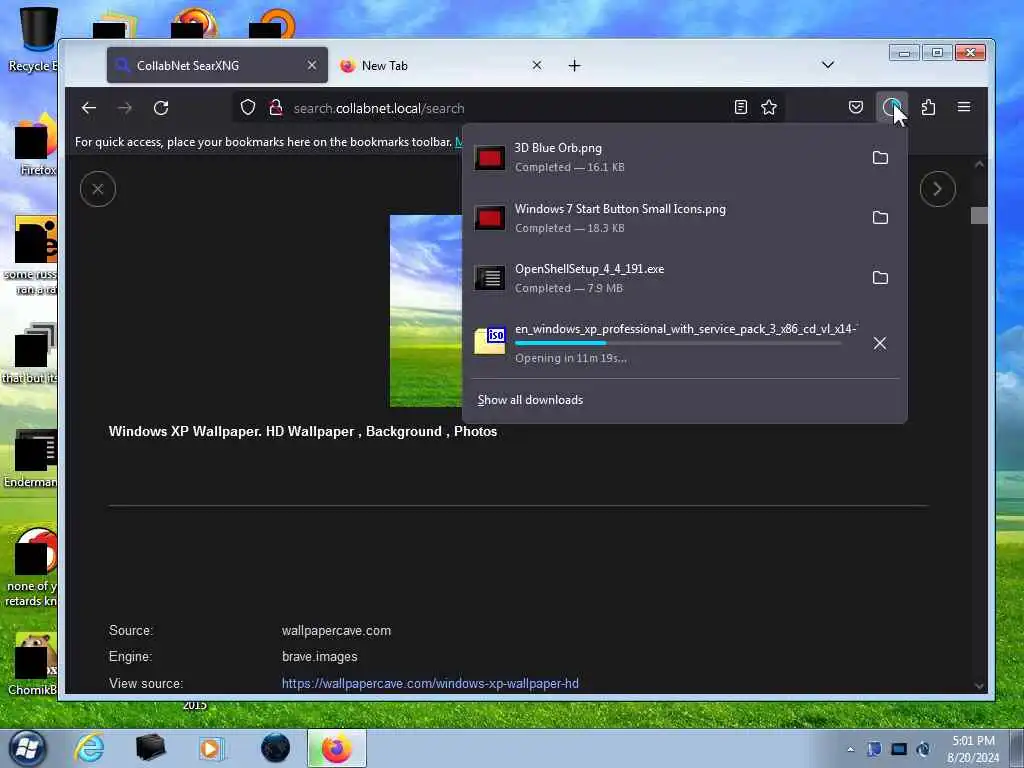This screenshot has width=1024, height=768.
Task: Toggle reader view icon in address bar
Action: point(741,108)
